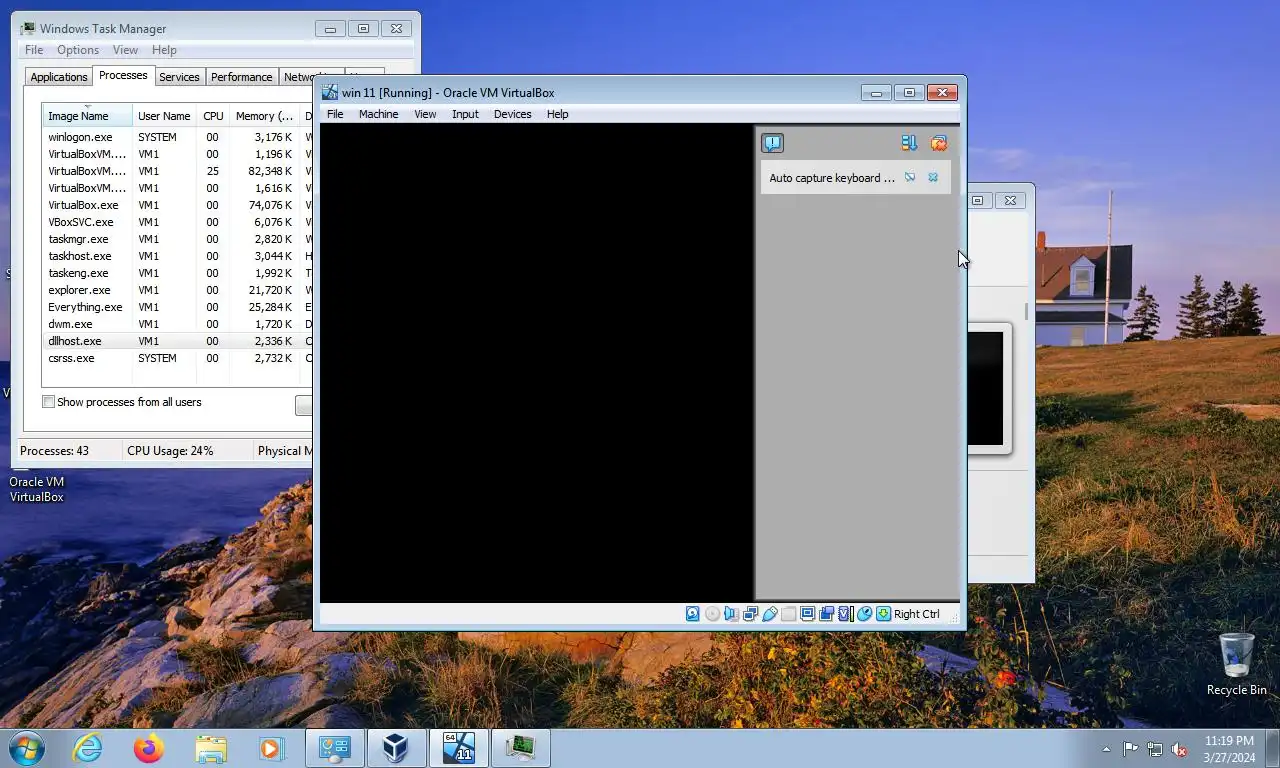Click the green arrow keyboard capture indicator
Screen dimensions: 1280x768
[x=884, y=614]
